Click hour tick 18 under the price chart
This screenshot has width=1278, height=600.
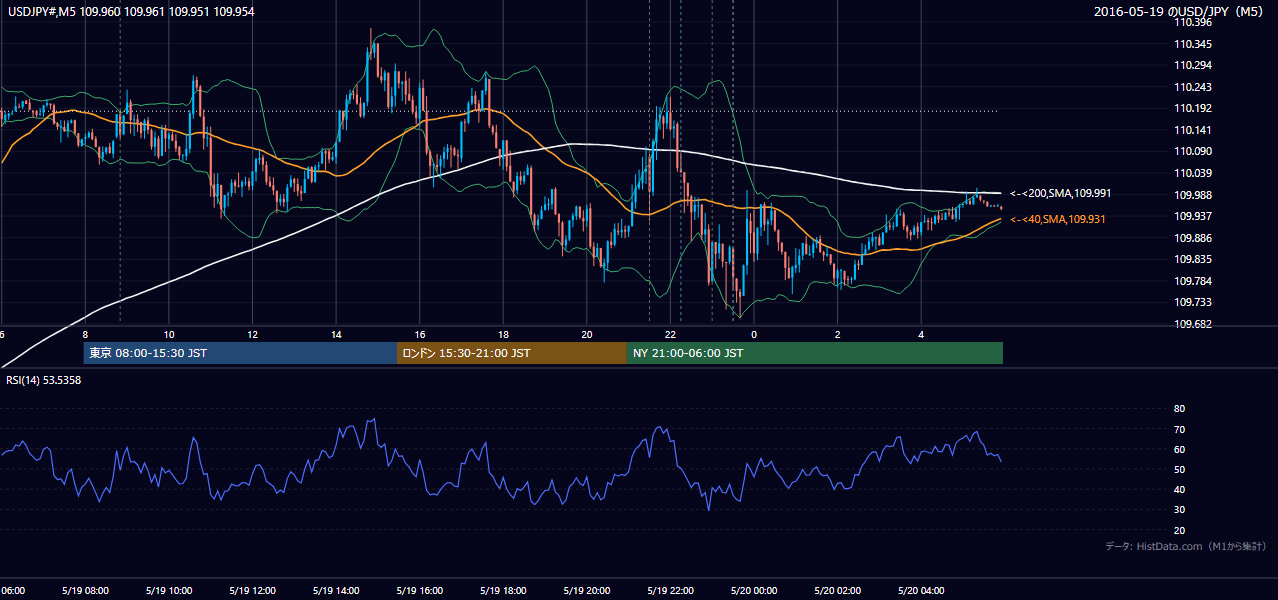click(503, 335)
